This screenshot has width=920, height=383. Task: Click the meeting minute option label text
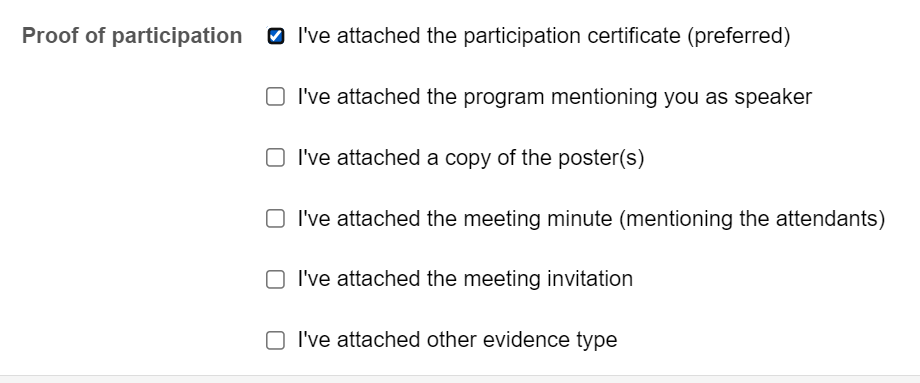[x=591, y=219]
